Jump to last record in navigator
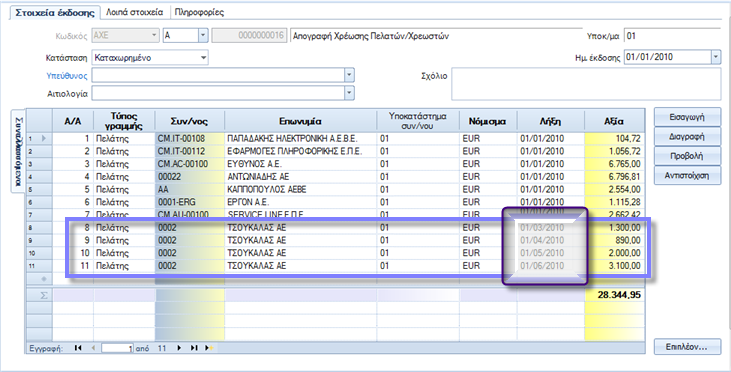 (194, 348)
